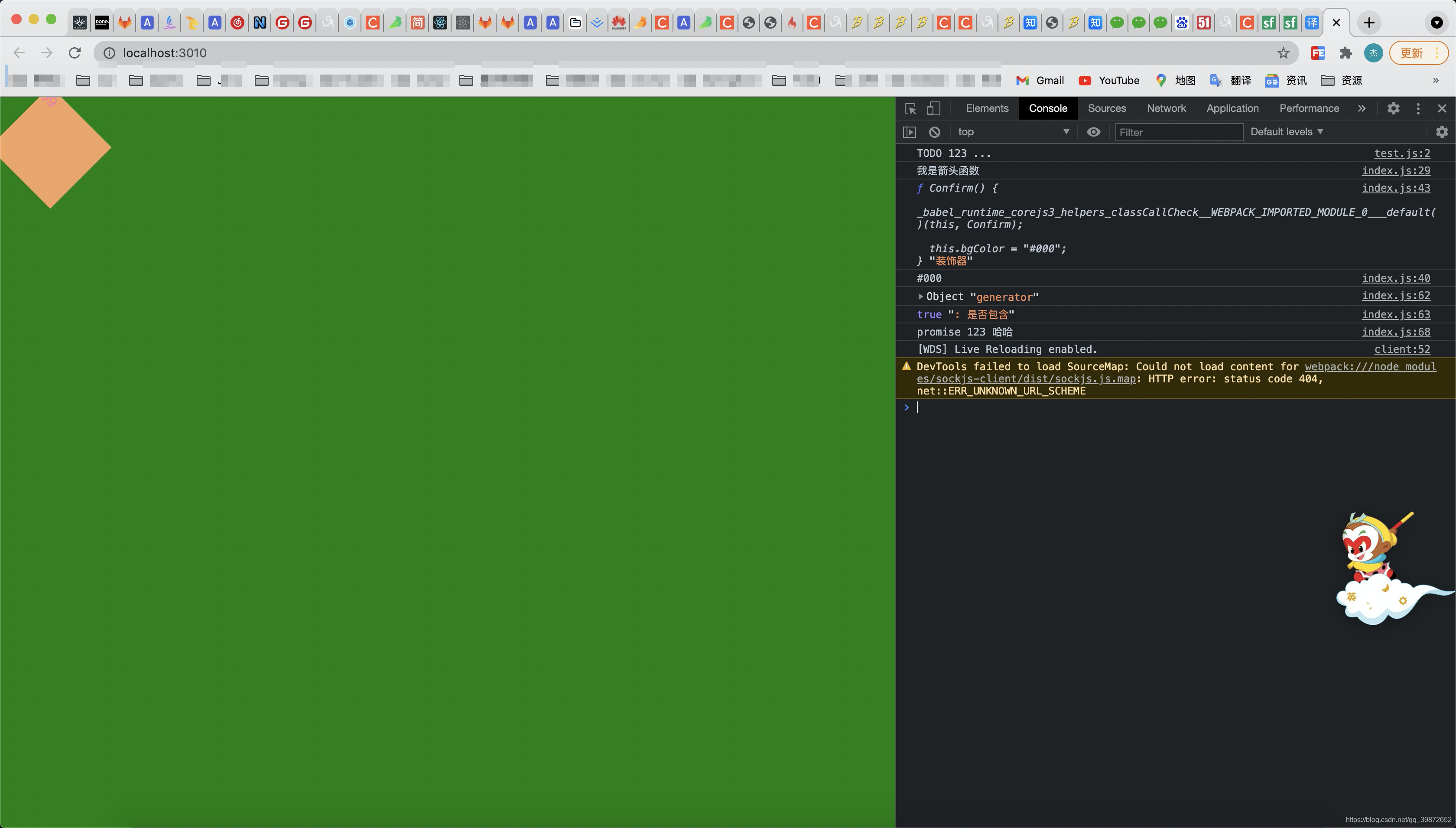Viewport: 1456px width, 828px height.
Task: Switch to the Sources tab
Action: coord(1106,109)
